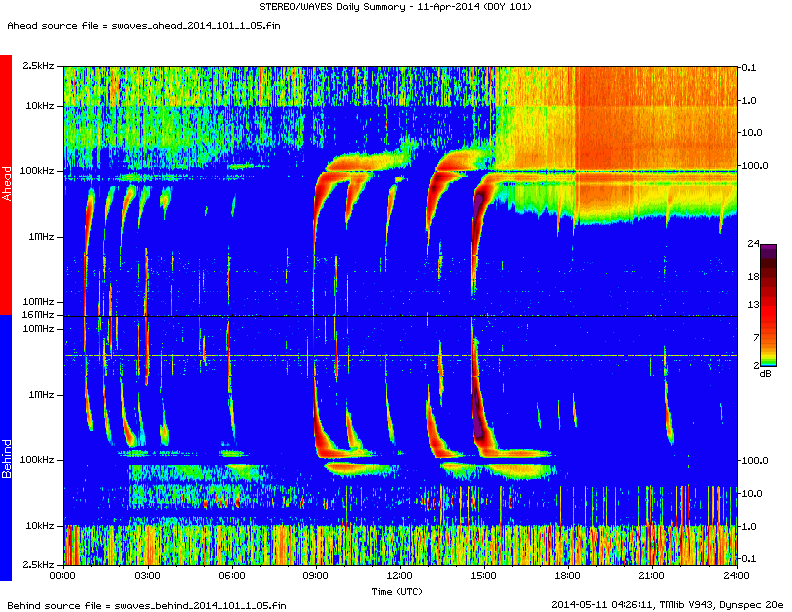The width and height of the screenshot is (792, 612).
Task: Click the Behind panel 100kHz frequency label
Action: (x=36, y=460)
